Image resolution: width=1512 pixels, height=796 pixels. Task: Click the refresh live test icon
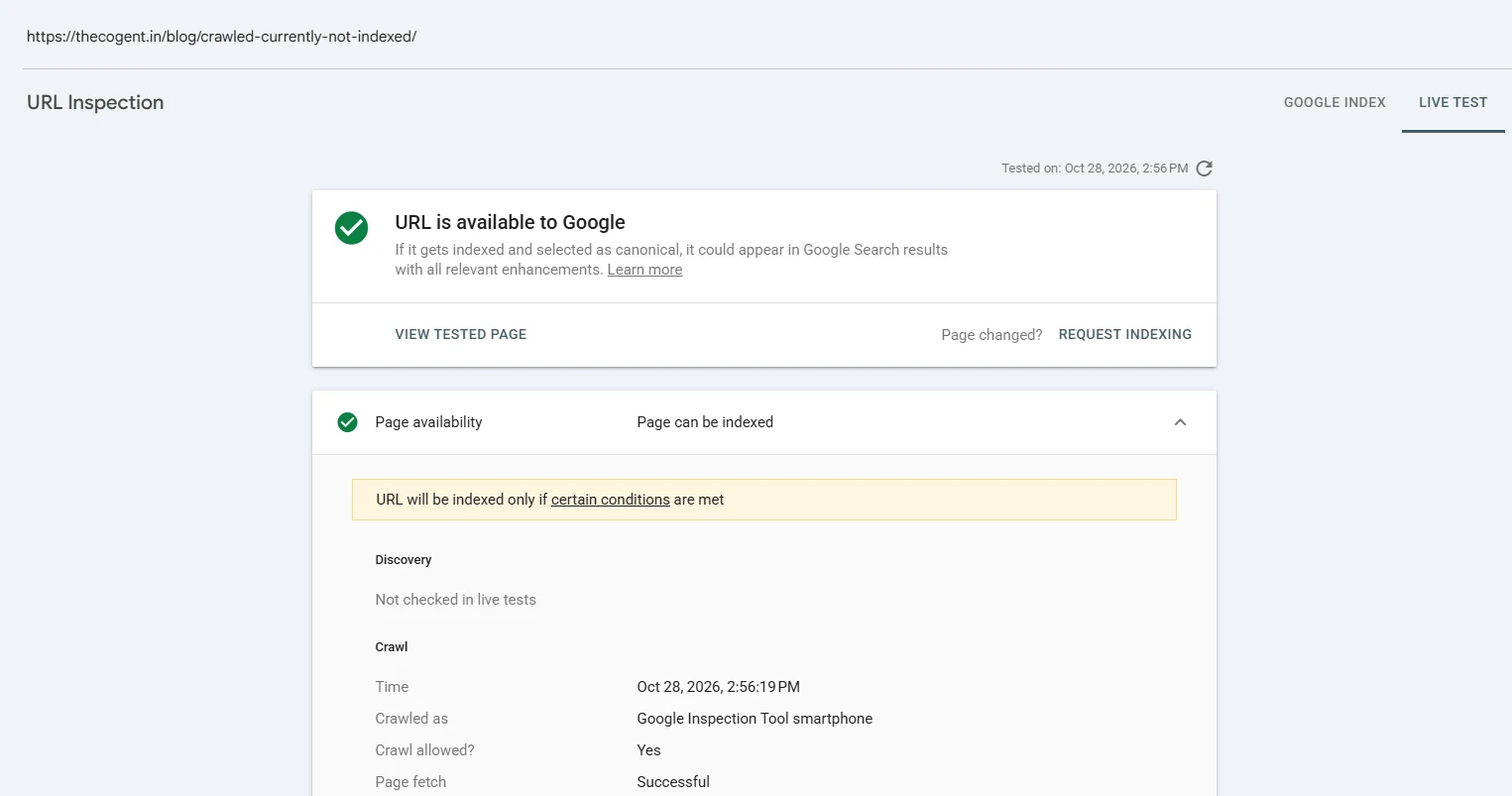[1205, 169]
